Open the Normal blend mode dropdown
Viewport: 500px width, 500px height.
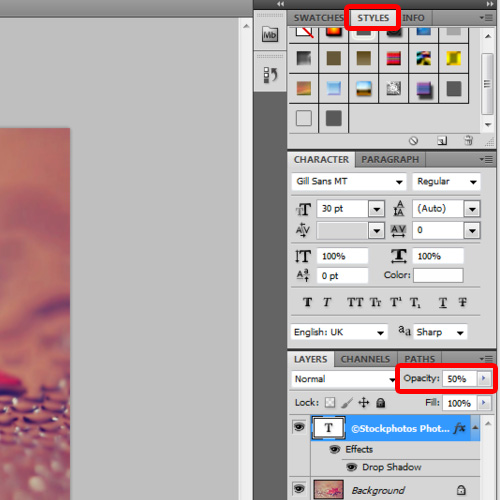[x=344, y=379]
